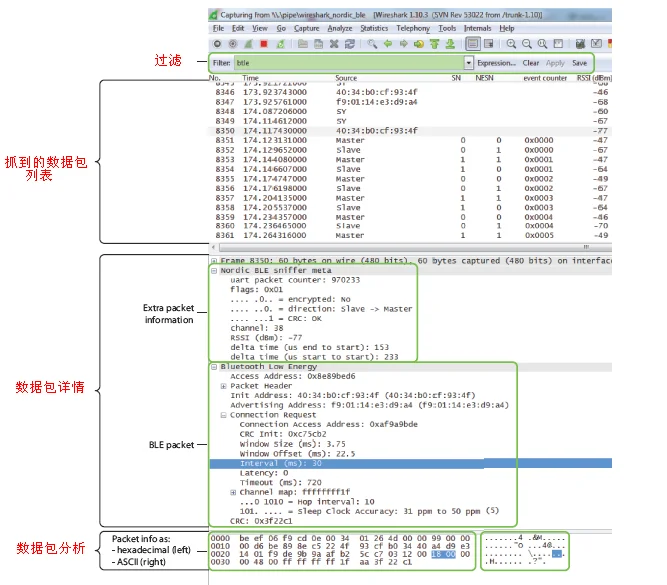This screenshot has width=667, height=585.
Task: Open the Tools menu
Action: [x=447, y=29]
